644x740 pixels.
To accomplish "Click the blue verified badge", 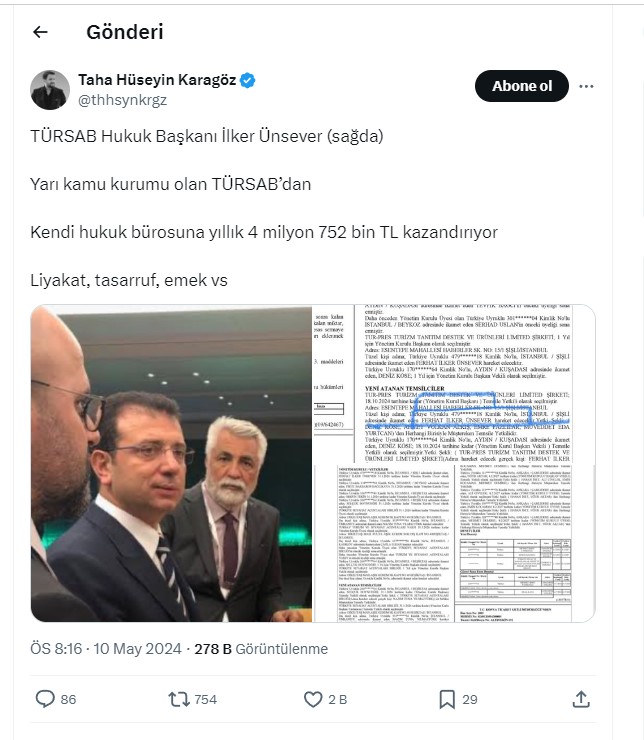I will click(248, 80).
